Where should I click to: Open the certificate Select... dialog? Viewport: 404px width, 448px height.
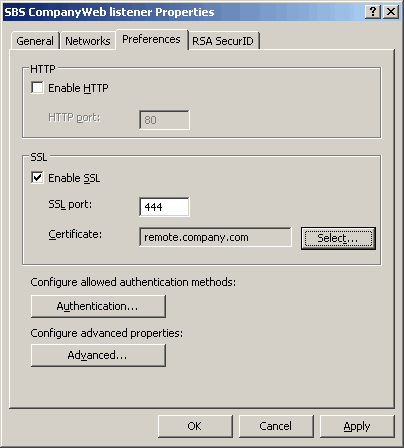pyautogui.click(x=338, y=238)
